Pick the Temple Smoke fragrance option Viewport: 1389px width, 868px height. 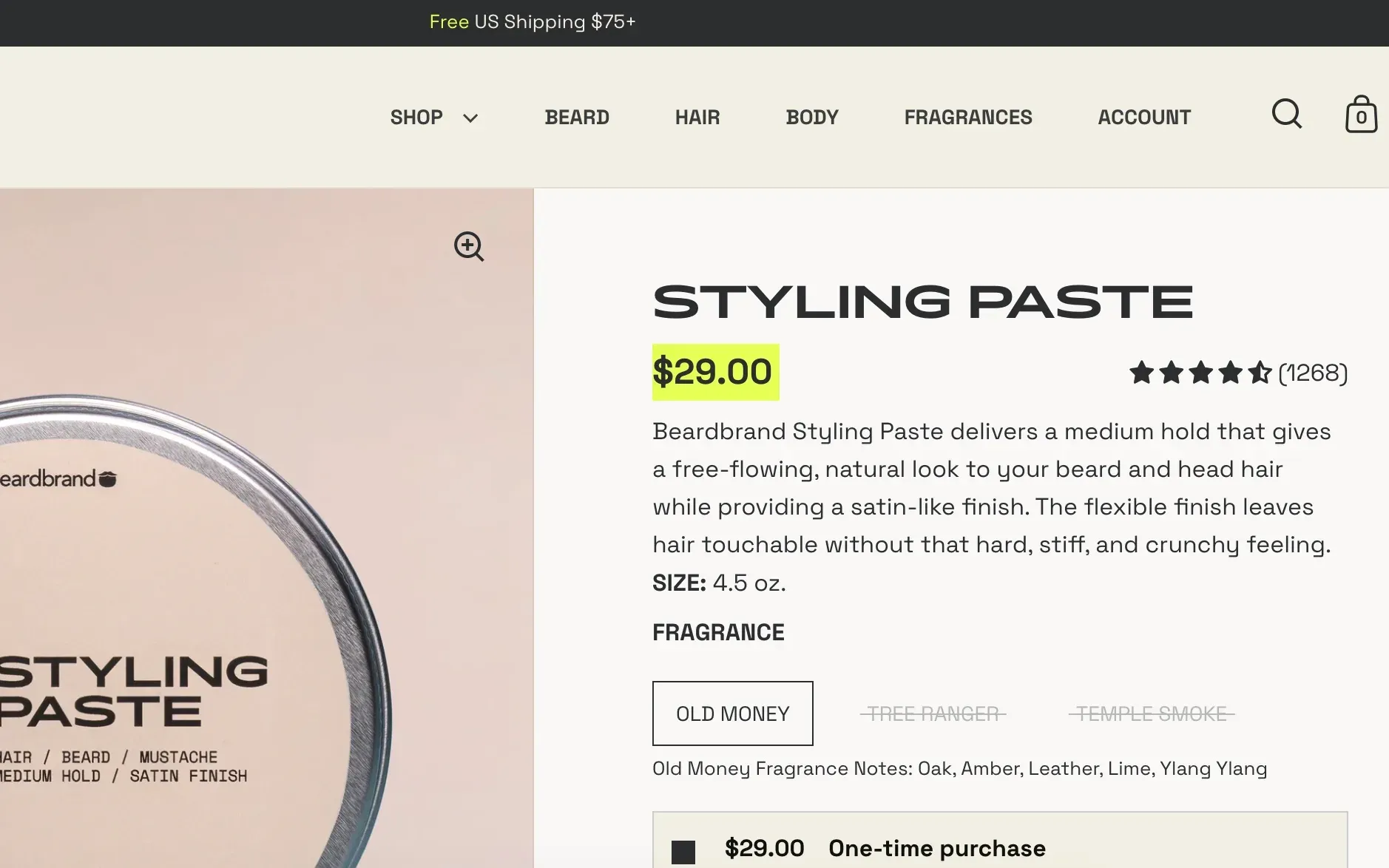1152,713
